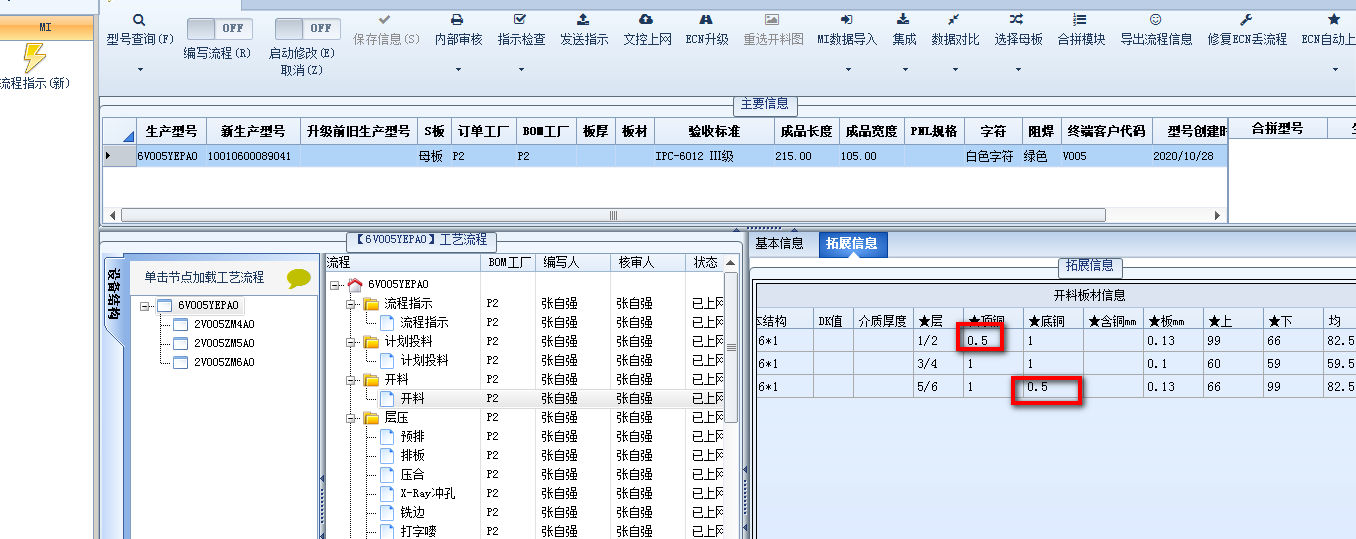Image resolution: width=1356 pixels, height=539 pixels.
Task: Click 发送指示 upload icon
Action: 583,20
